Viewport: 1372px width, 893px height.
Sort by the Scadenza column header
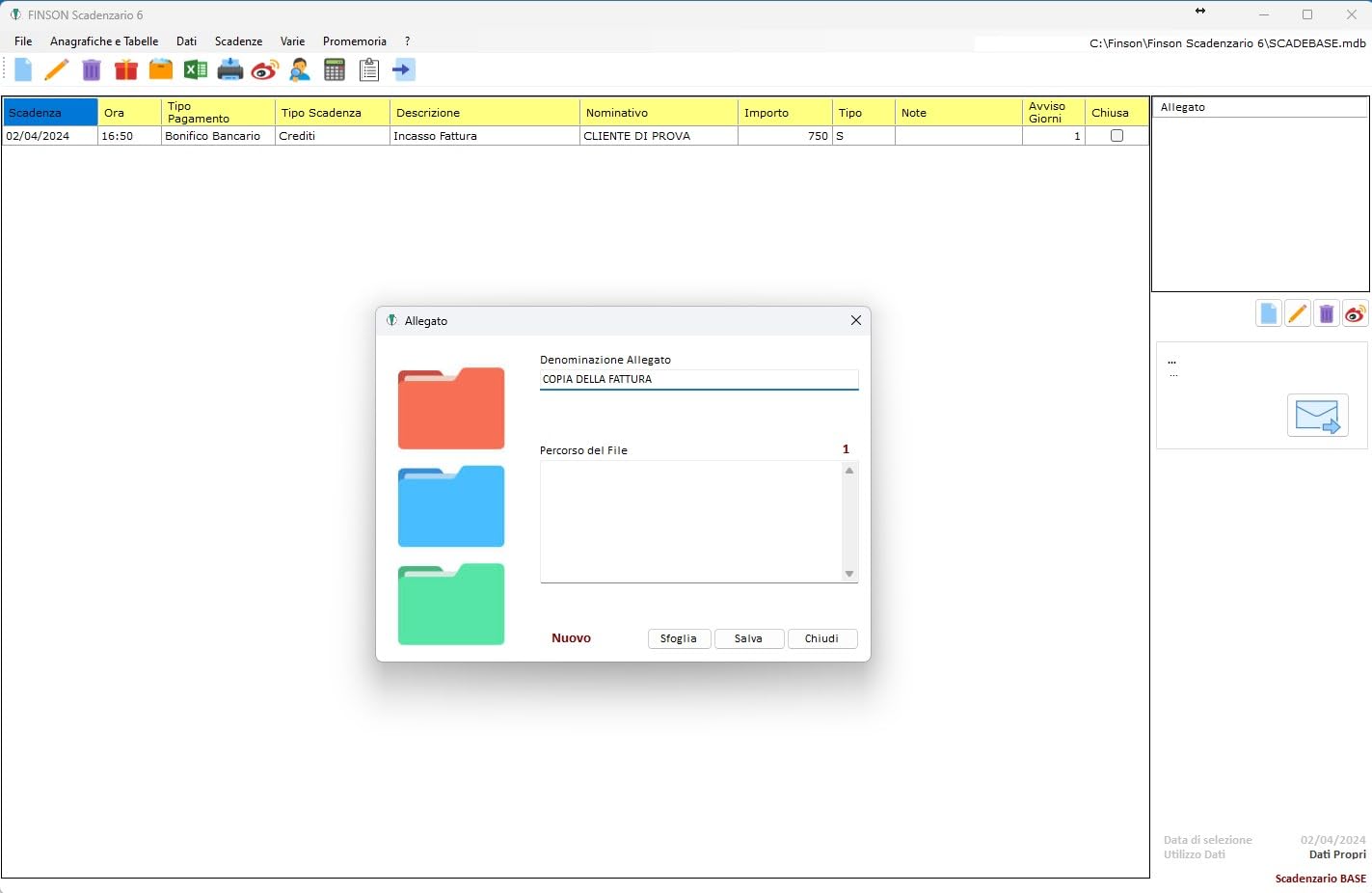[50, 112]
